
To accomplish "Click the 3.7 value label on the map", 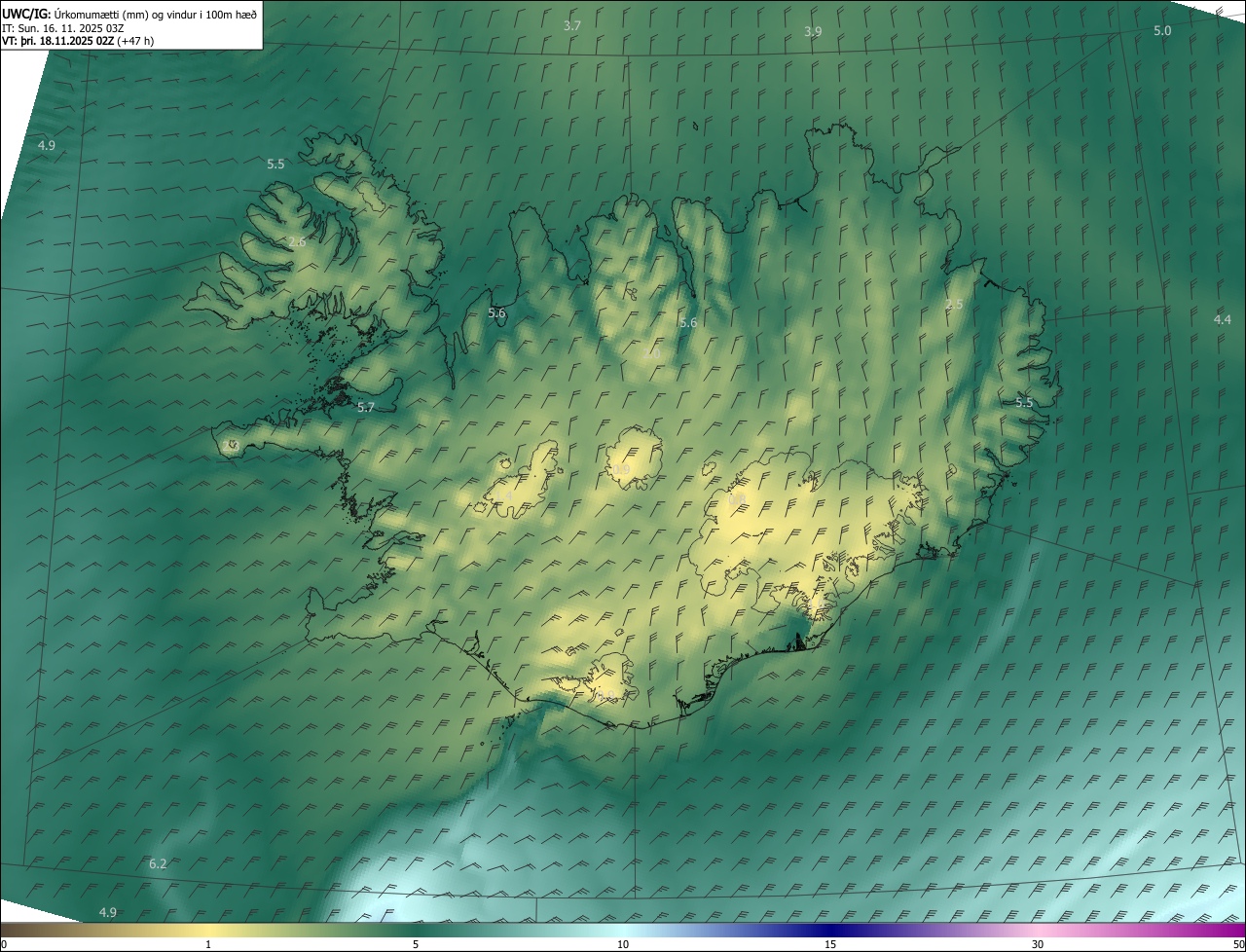I will pos(572,25).
